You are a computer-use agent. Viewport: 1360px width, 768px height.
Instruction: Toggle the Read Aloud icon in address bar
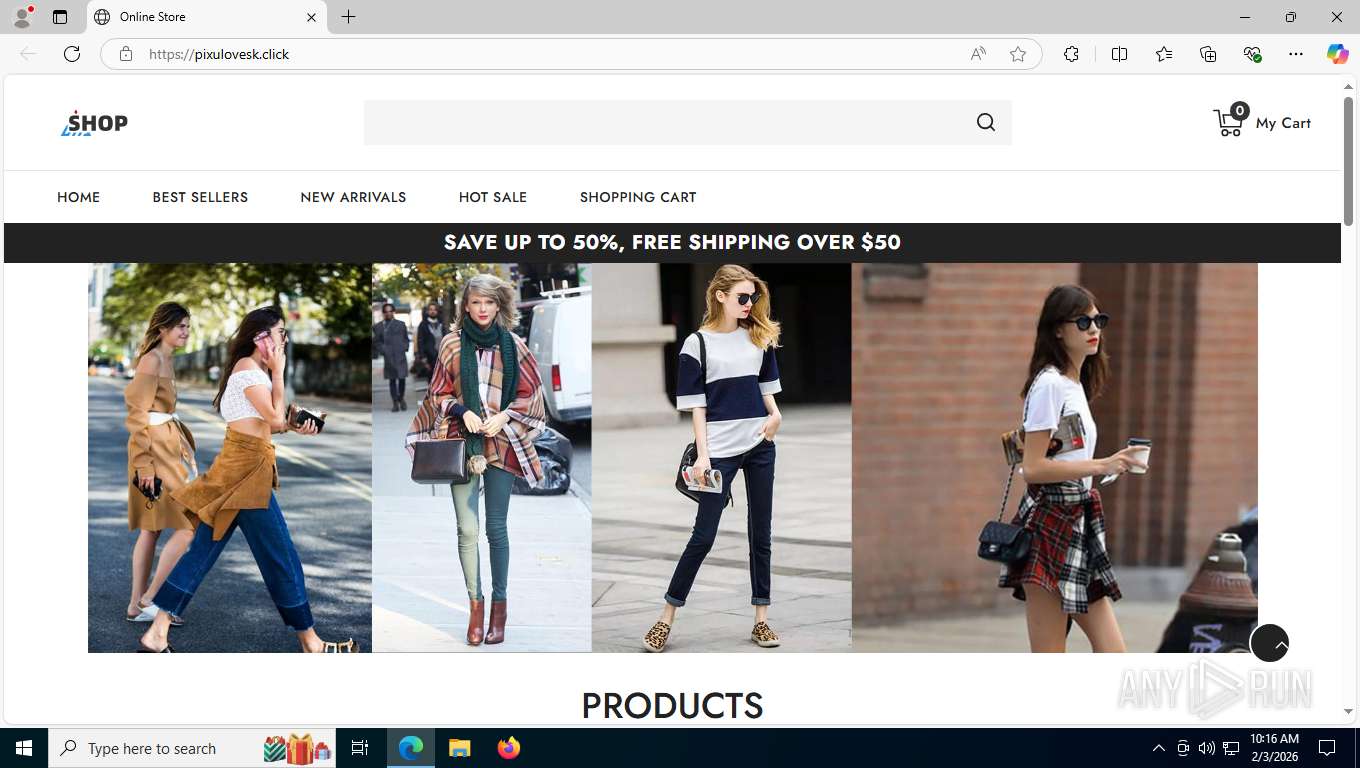[978, 54]
